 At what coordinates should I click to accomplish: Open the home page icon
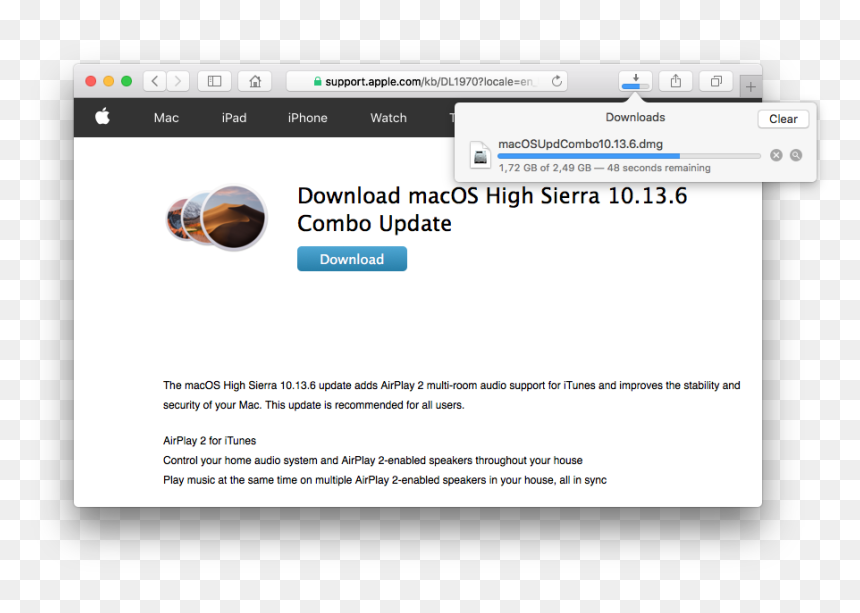tap(255, 81)
